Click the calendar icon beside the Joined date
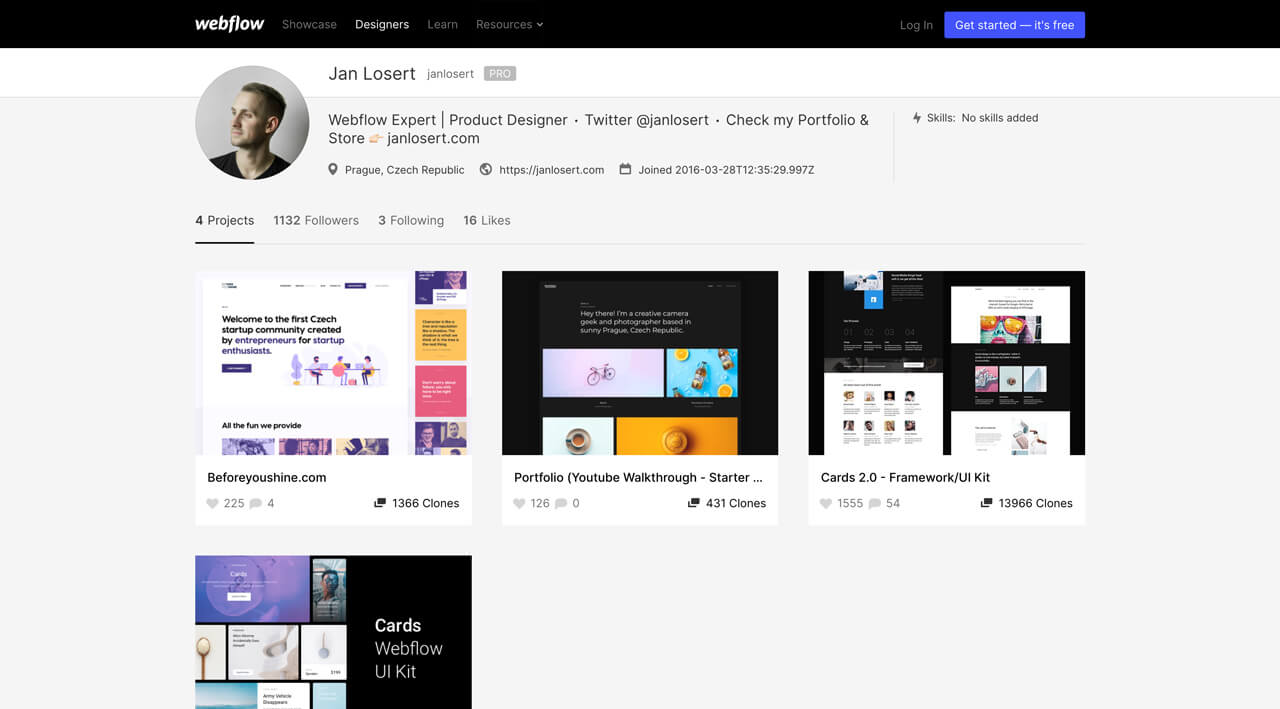1280x709 pixels. (625, 170)
